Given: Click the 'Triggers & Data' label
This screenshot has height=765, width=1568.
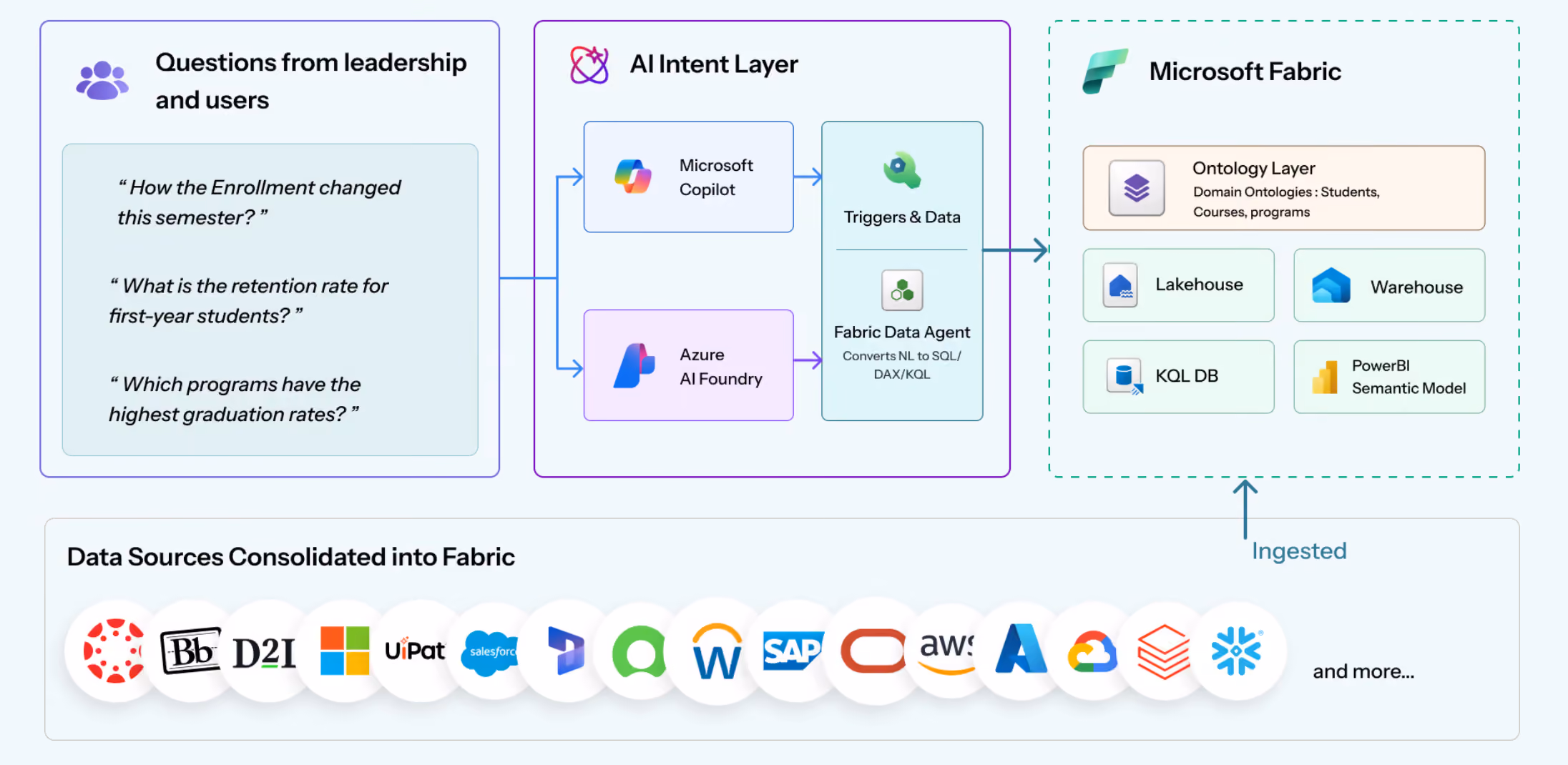Looking at the screenshot, I should (x=902, y=217).
